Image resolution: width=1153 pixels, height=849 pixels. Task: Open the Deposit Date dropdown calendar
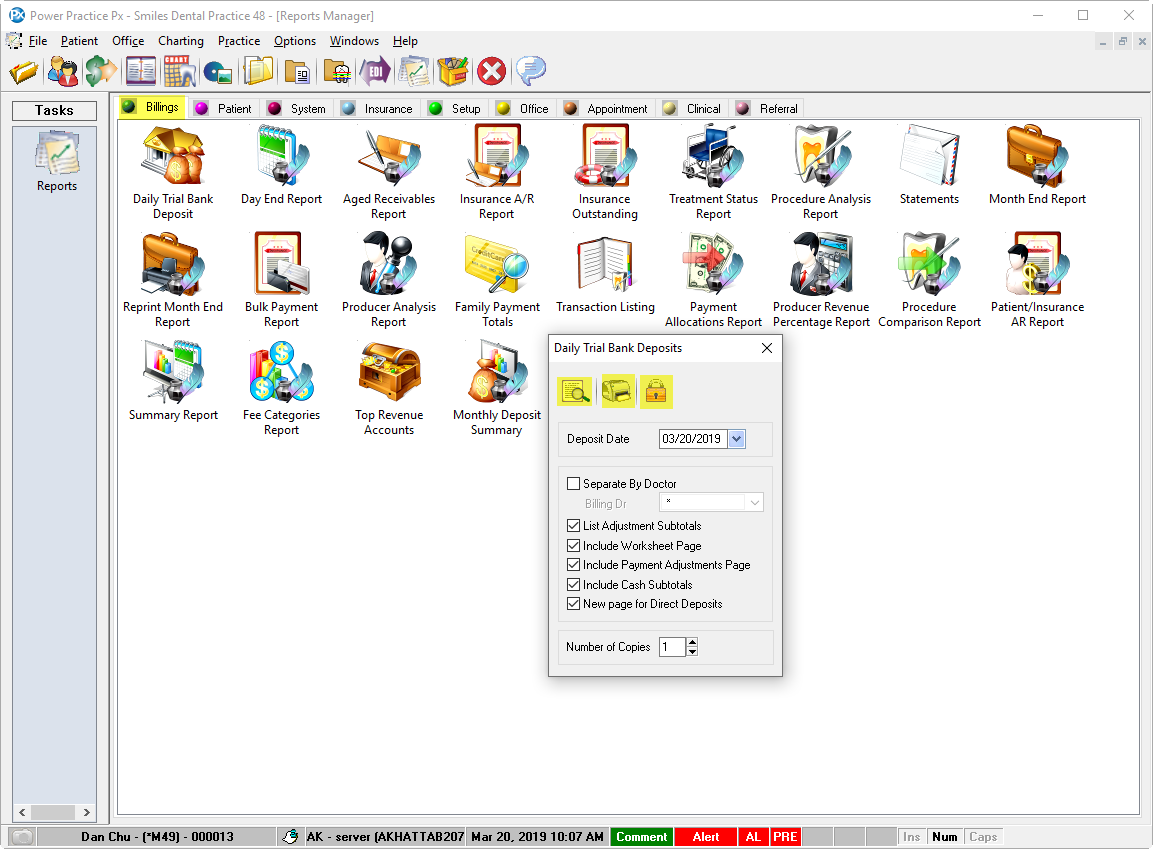point(737,439)
